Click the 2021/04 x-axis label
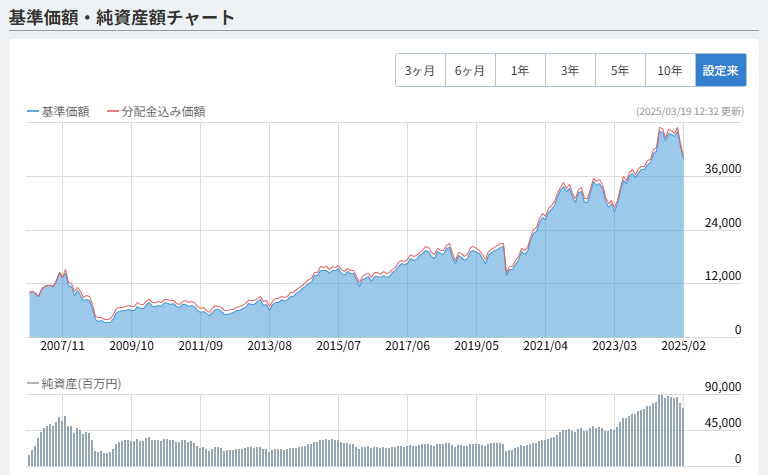Screen dimensions: 768x475 click(x=545, y=346)
